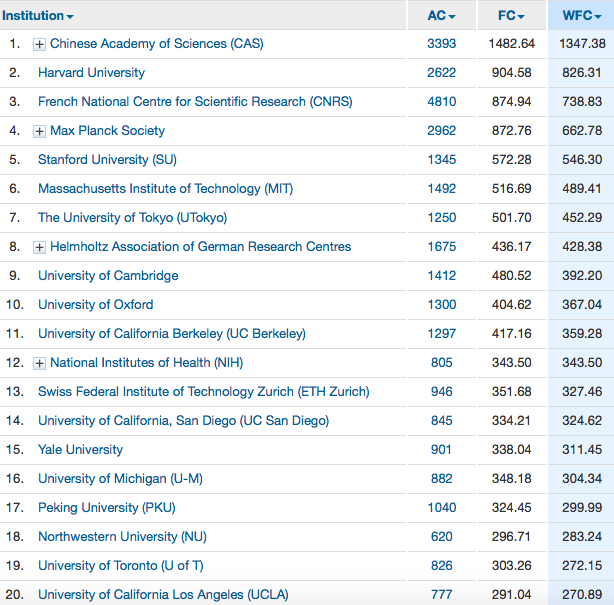Click AC value 620 for Northwestern

[x=441, y=536]
